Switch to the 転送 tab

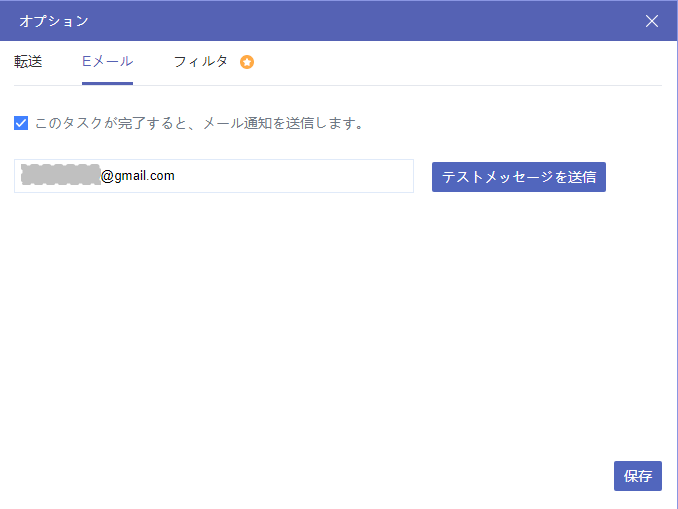(x=28, y=62)
